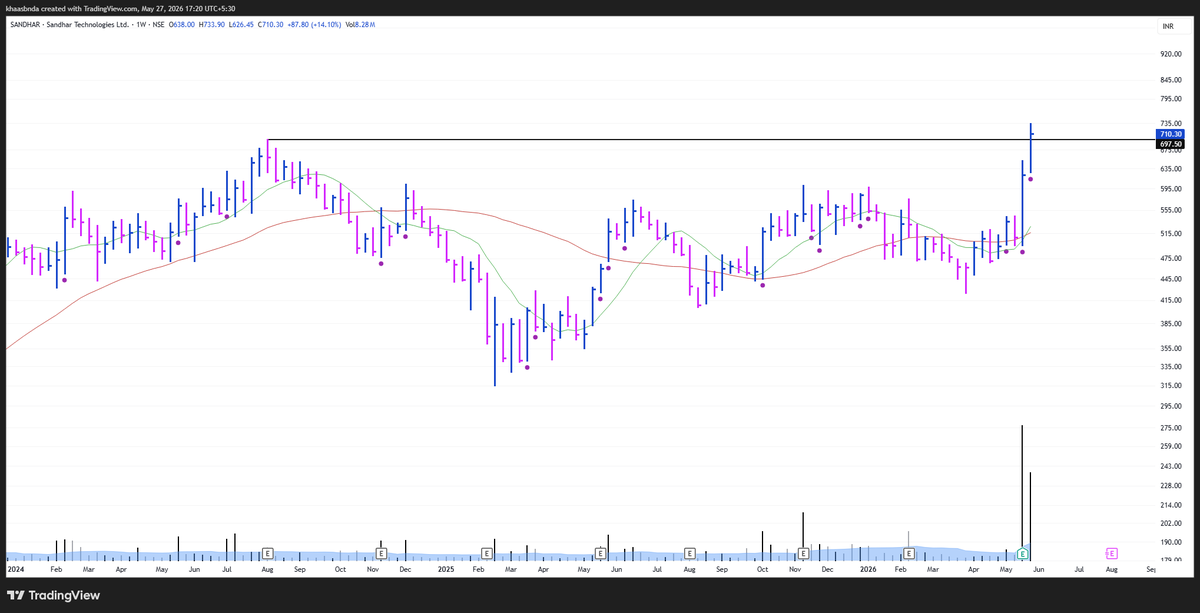
Task: Click the 228.00 price axis label
Action: [x=1171, y=485]
